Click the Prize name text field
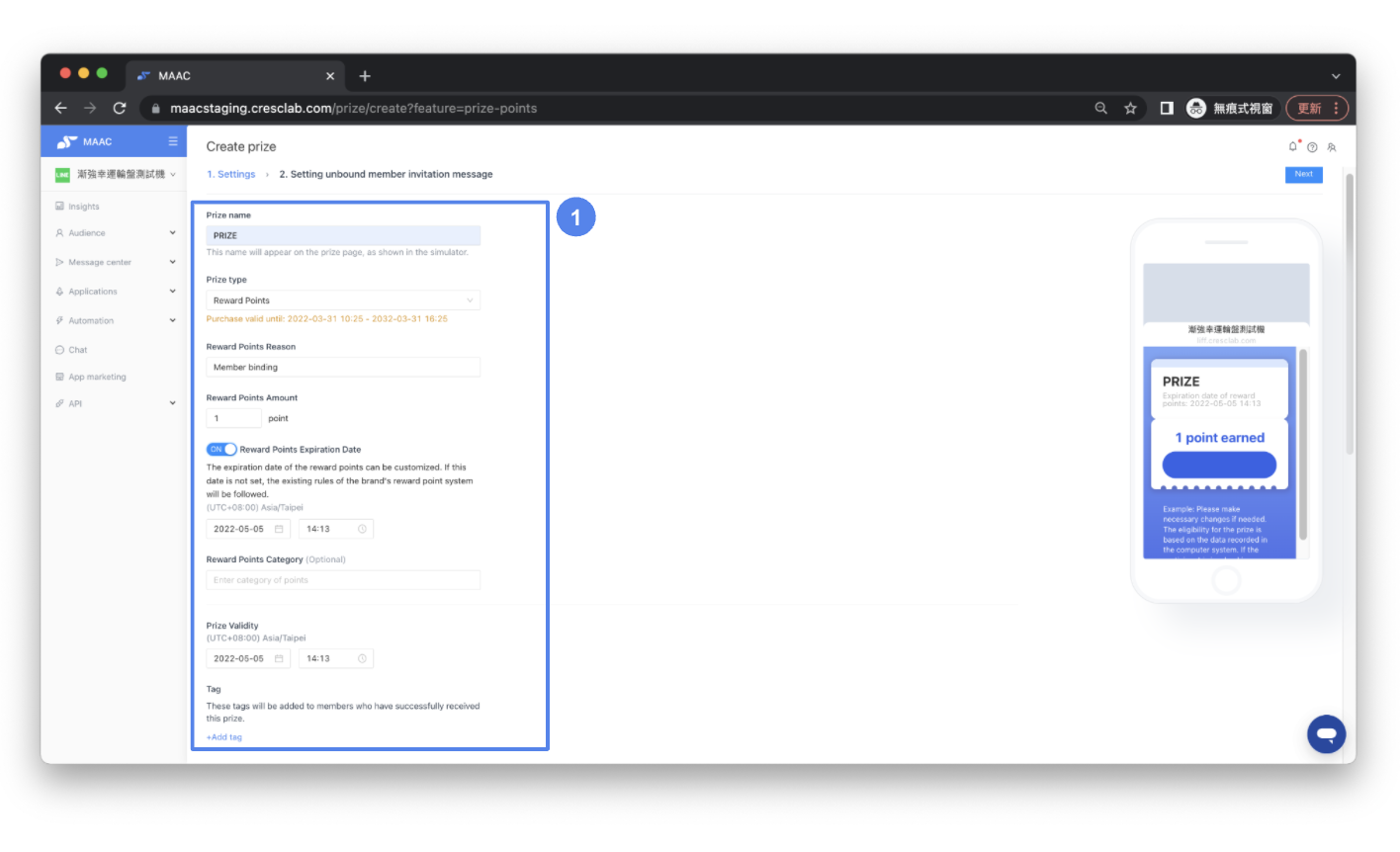1400x852 pixels. coord(342,235)
